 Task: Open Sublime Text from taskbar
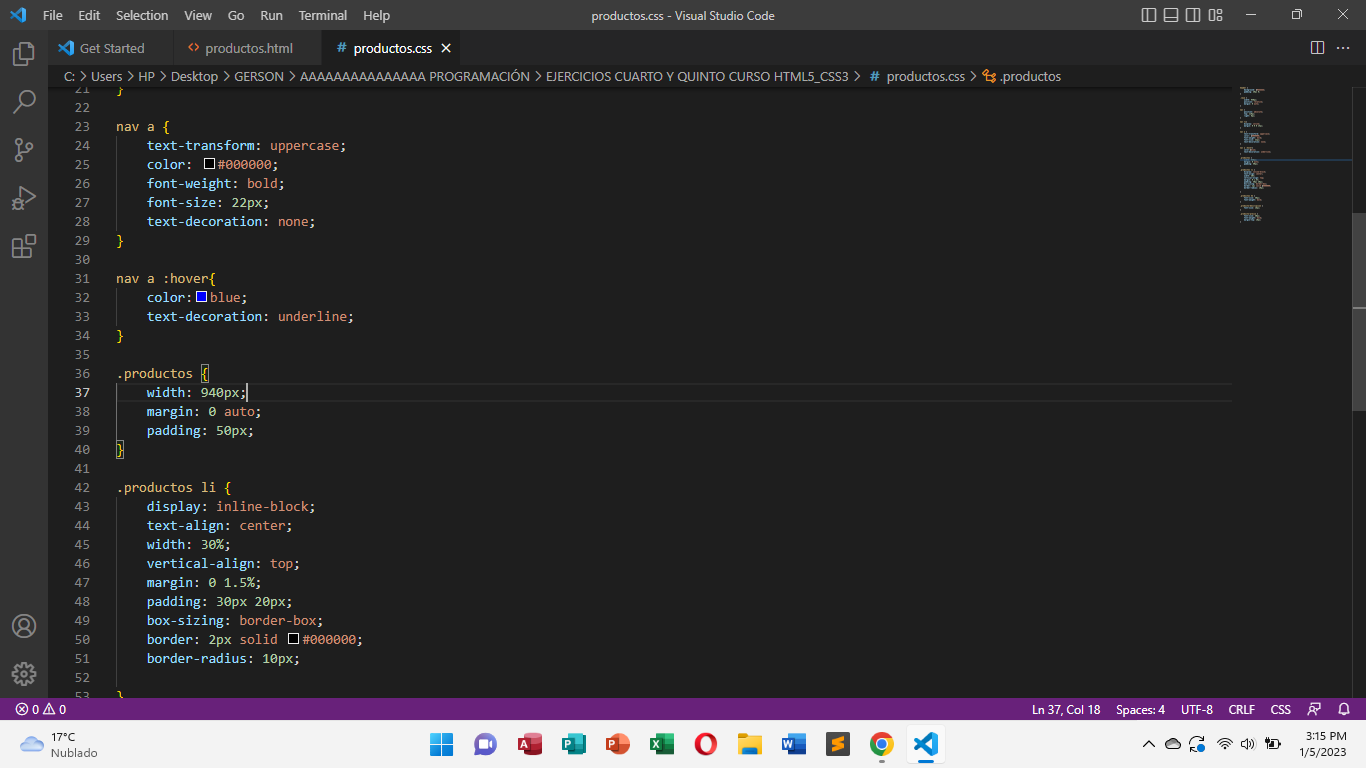837,744
